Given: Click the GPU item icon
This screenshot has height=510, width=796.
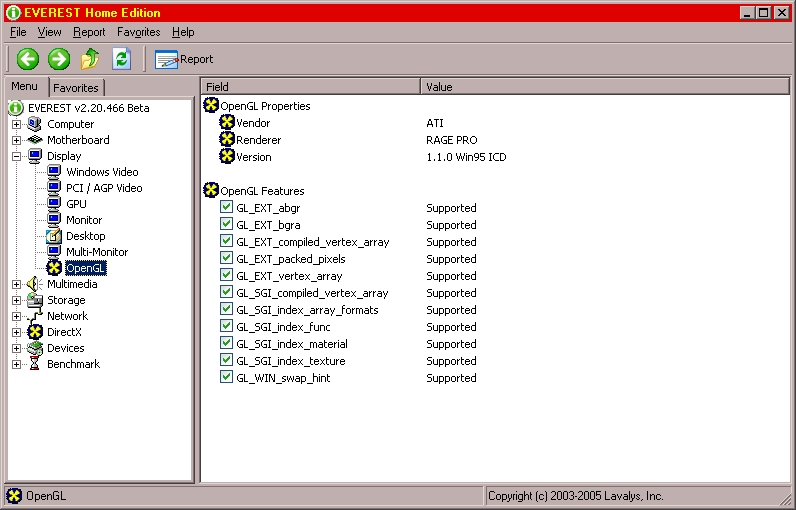Looking at the screenshot, I should point(54,203).
